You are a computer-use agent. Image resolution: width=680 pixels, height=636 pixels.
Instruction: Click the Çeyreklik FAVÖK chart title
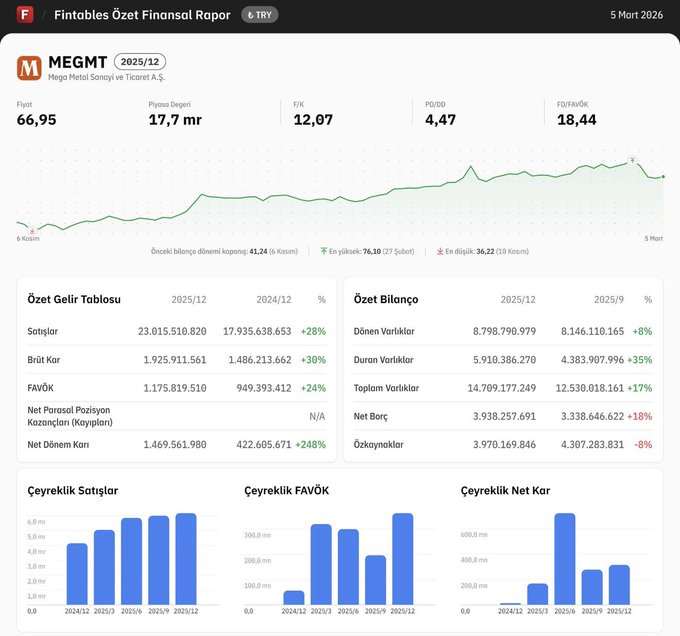[287, 490]
